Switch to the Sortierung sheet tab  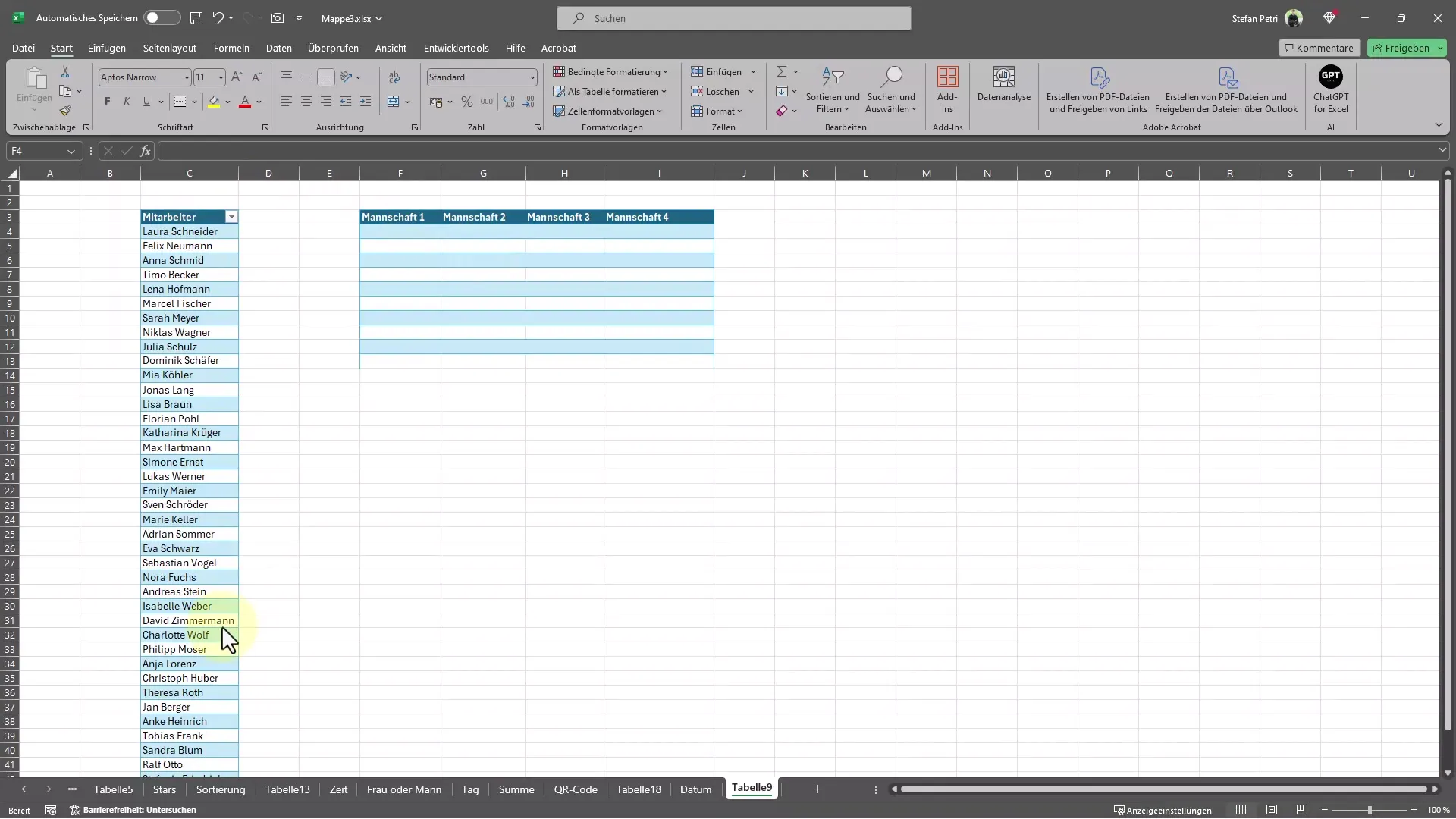coord(220,789)
